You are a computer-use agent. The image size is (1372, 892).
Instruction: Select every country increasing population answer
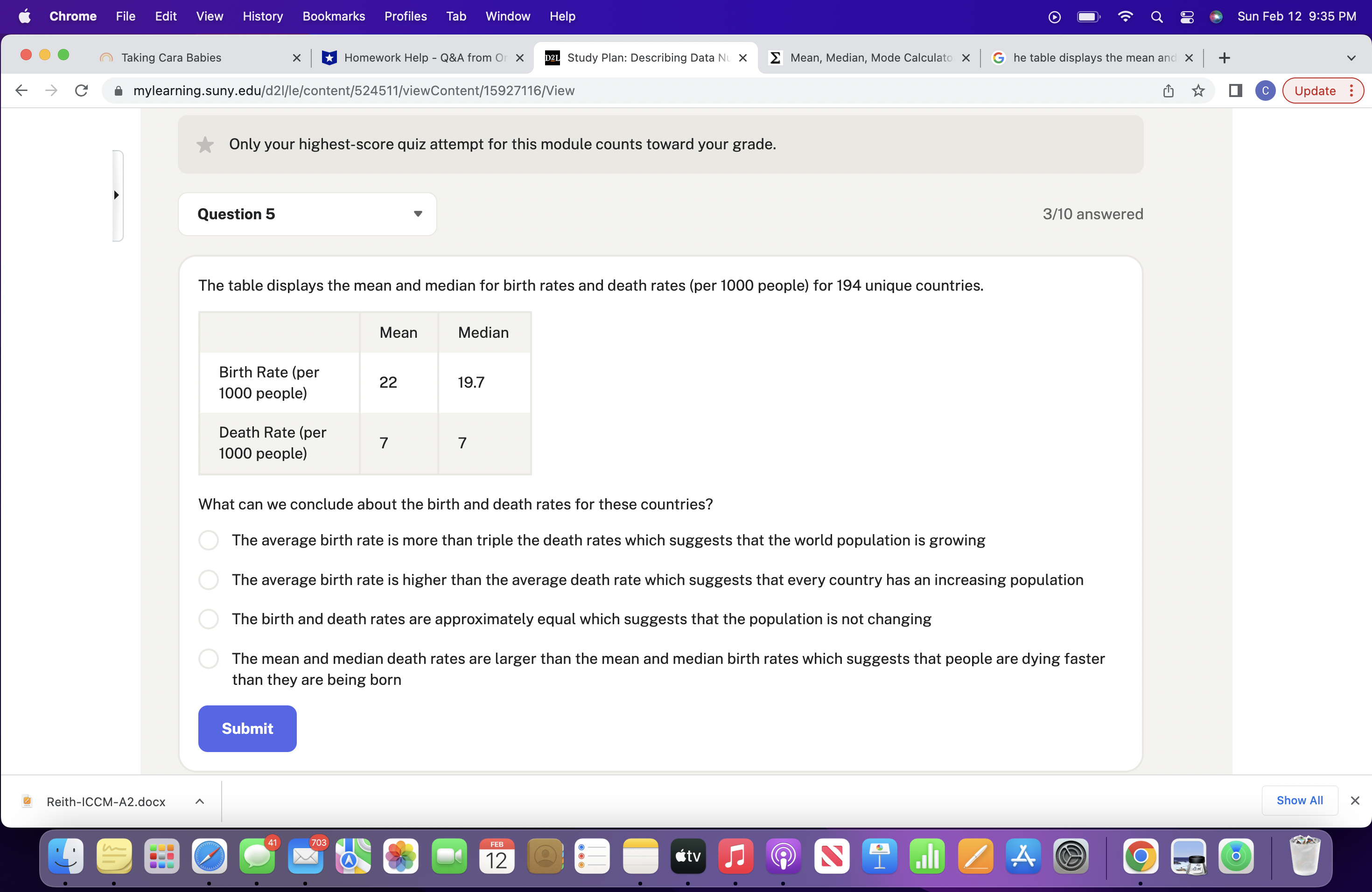(x=209, y=580)
